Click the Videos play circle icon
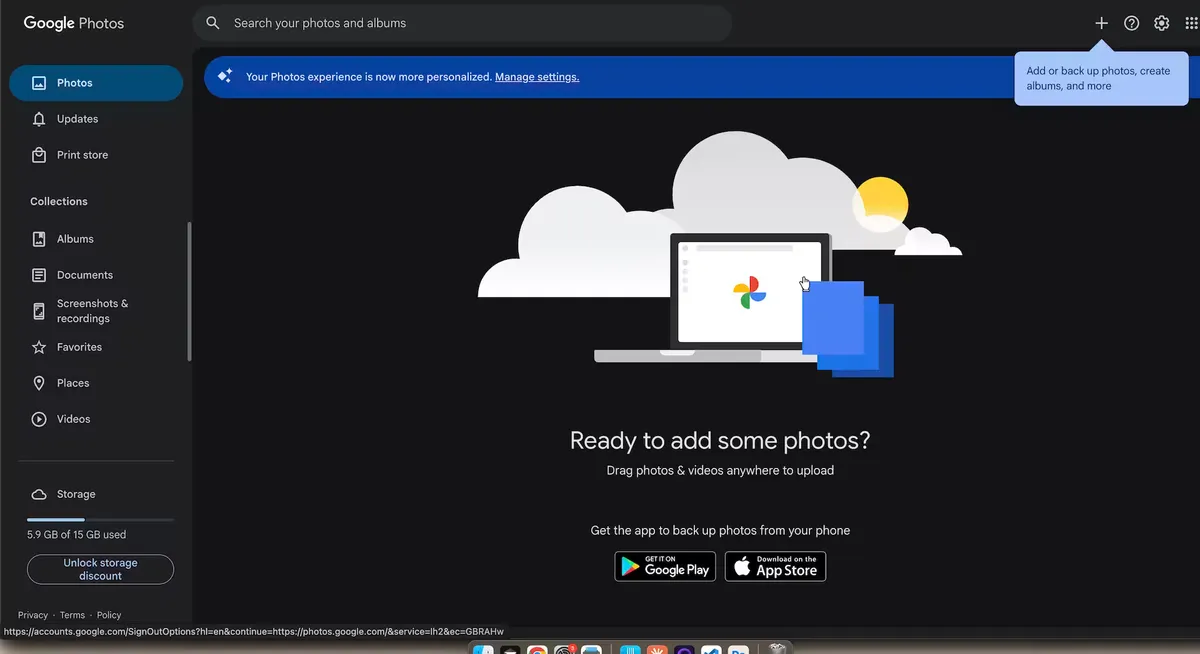Screen dimensions: 1200x654 pos(39,419)
